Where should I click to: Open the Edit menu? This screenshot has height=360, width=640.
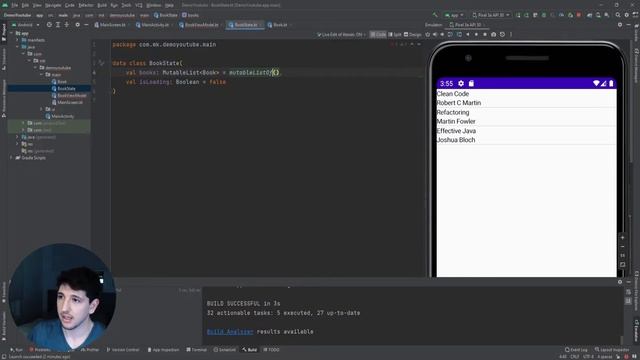click(x=25, y=5)
